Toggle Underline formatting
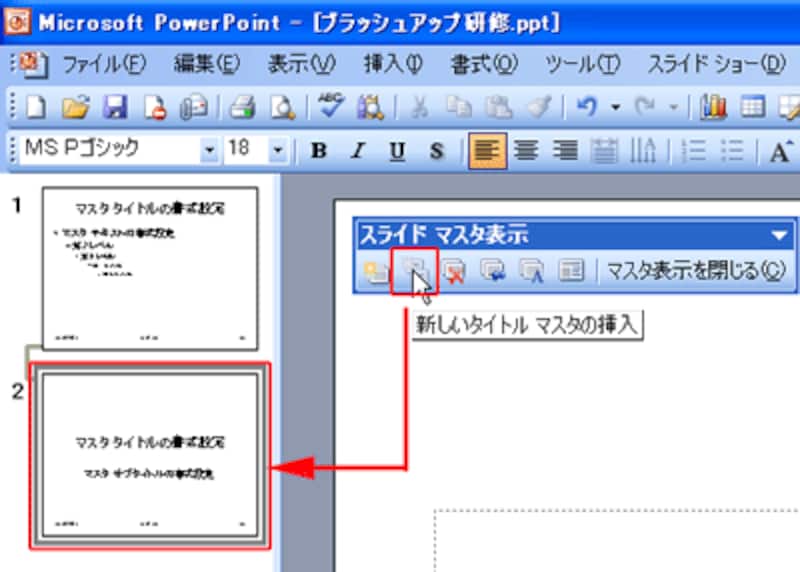The width and height of the screenshot is (800, 572). coord(397,151)
